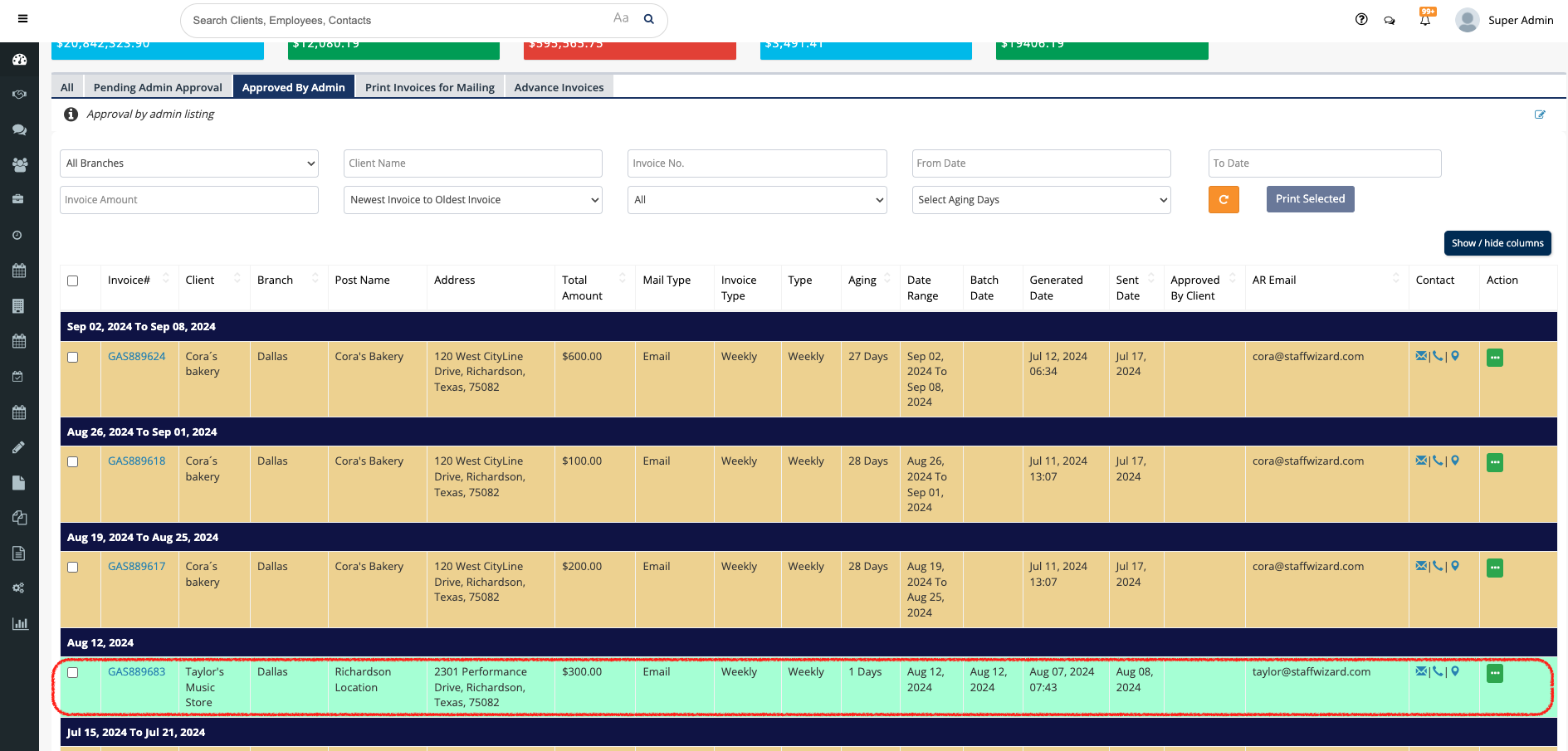
Task: Click the edit listing icon at right
Action: click(1539, 115)
